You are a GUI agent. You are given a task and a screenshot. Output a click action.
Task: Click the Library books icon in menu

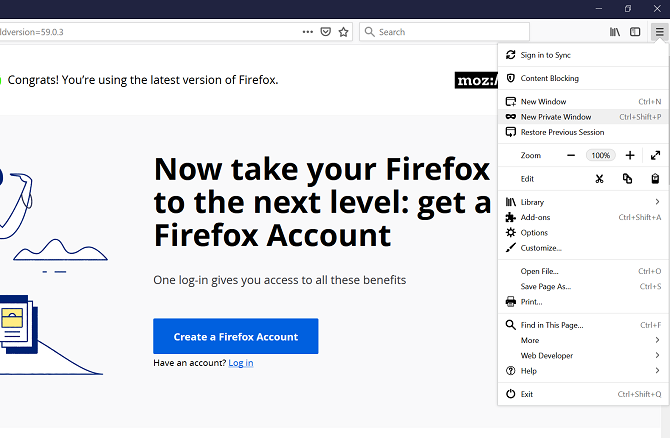click(511, 202)
